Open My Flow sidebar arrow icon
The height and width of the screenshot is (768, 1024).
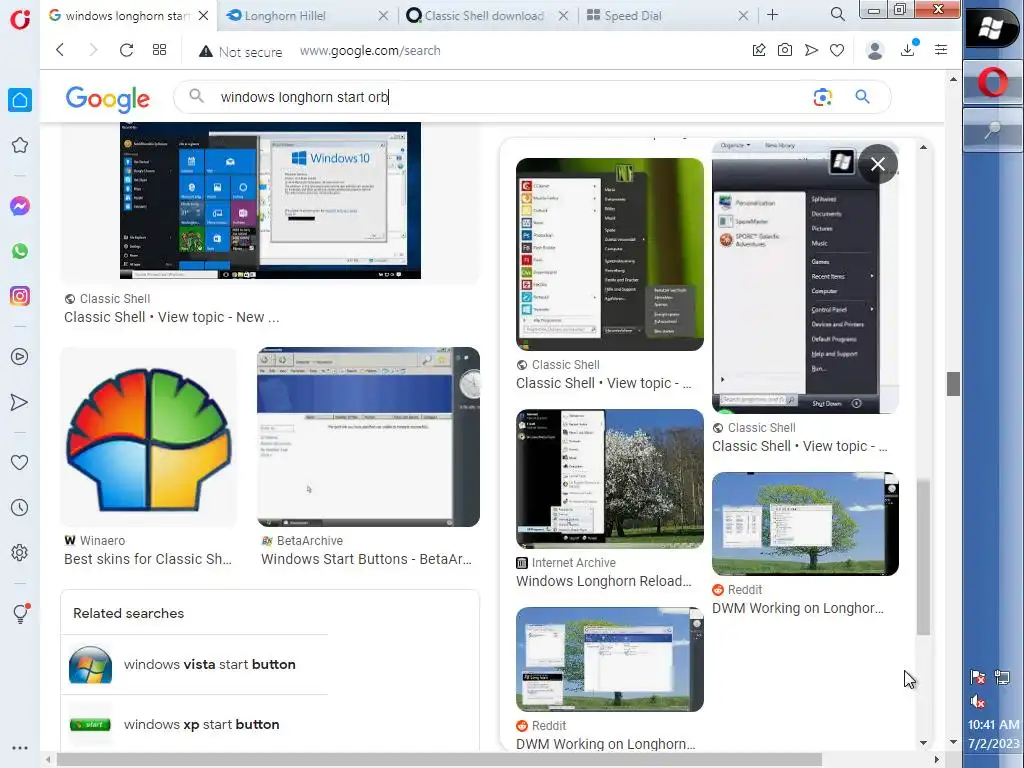[20, 402]
